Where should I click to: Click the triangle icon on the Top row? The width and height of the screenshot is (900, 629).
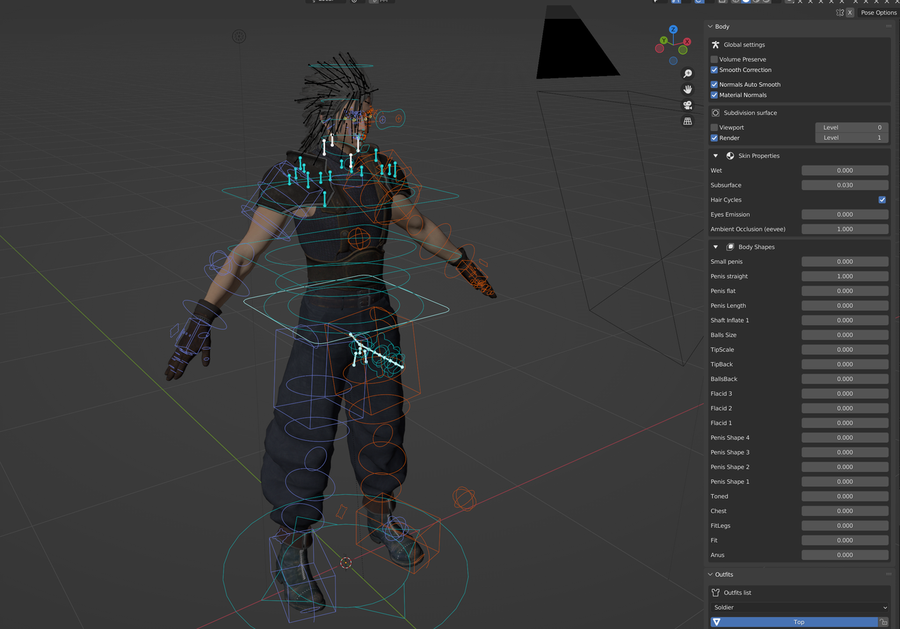716,622
